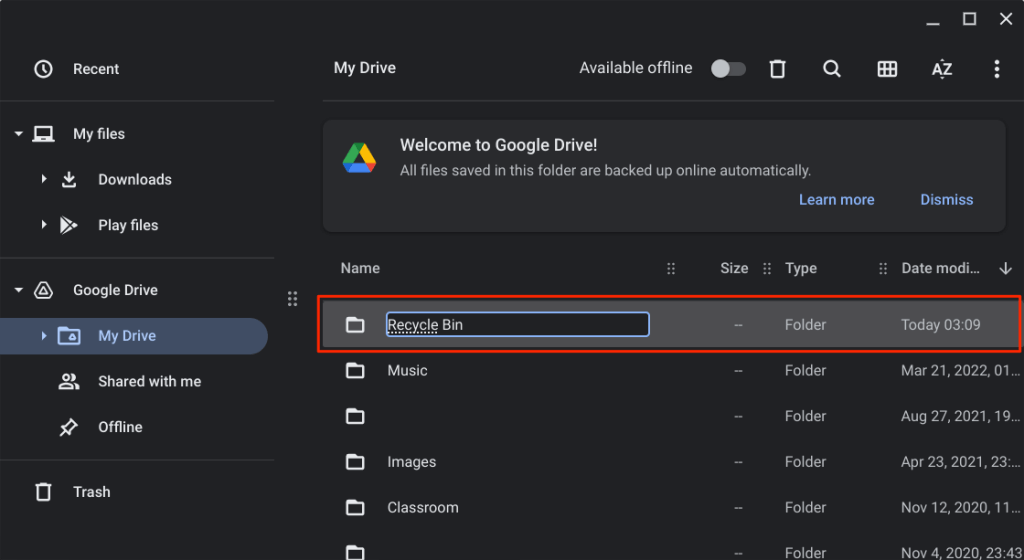1024x560 pixels.
Task: Expand the Downloads folder arrow
Action: point(43,180)
